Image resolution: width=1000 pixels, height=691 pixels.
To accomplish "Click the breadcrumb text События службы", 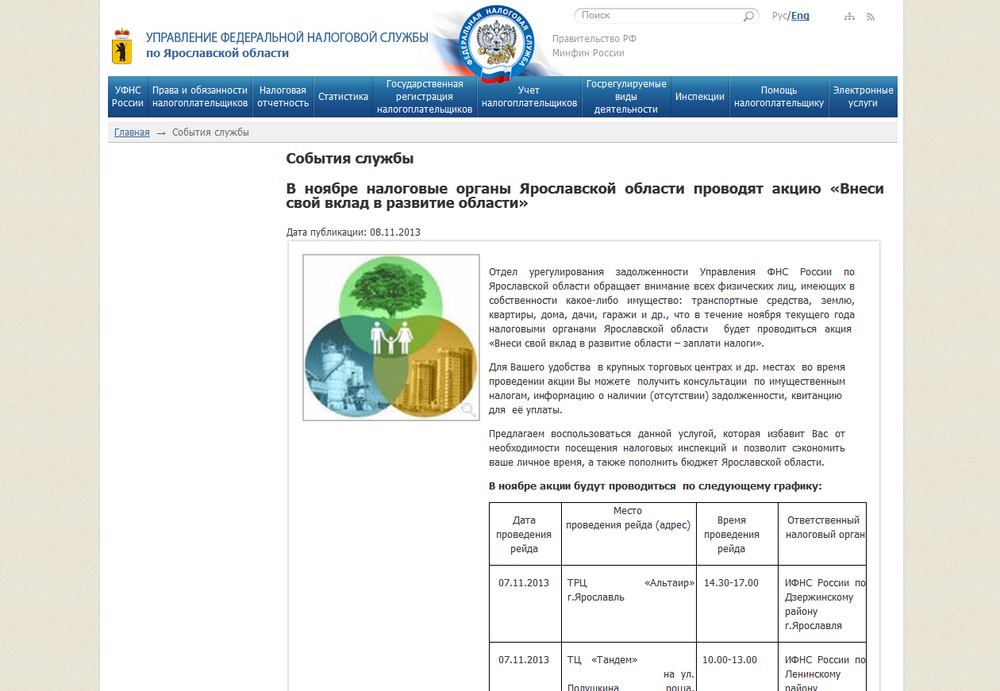I will click(x=210, y=132).
